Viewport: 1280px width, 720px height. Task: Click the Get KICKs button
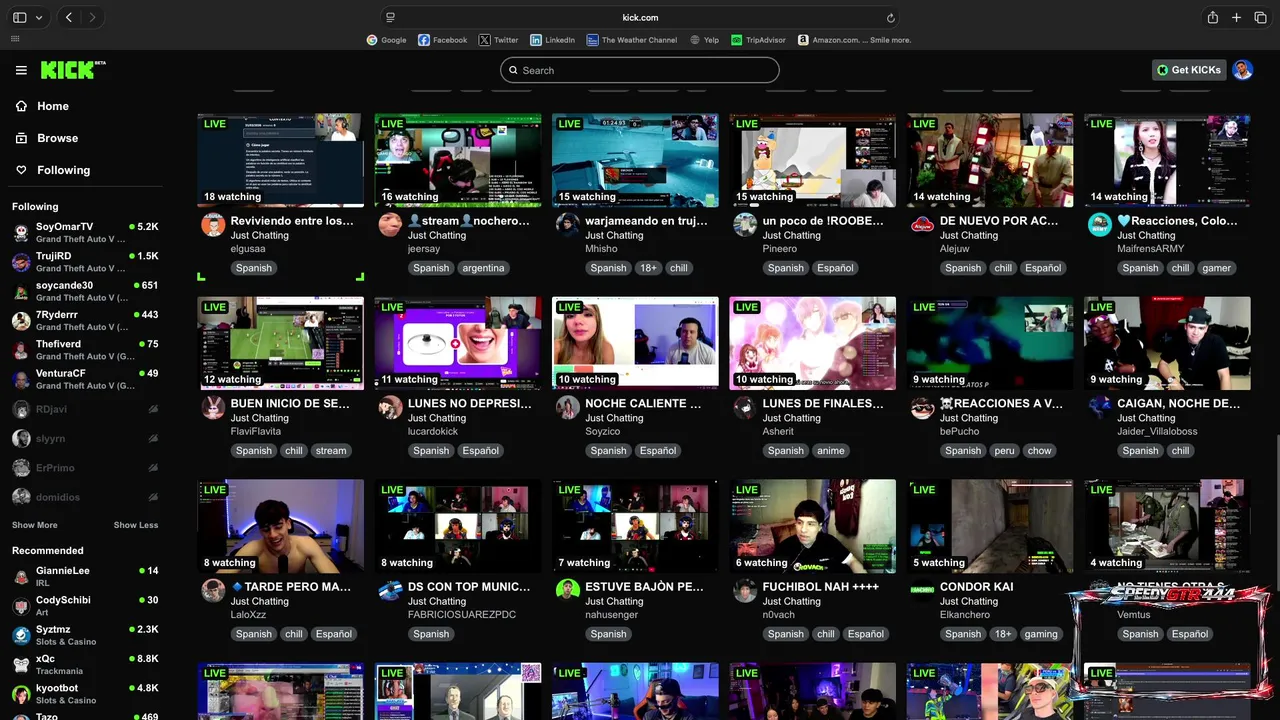pos(1189,70)
